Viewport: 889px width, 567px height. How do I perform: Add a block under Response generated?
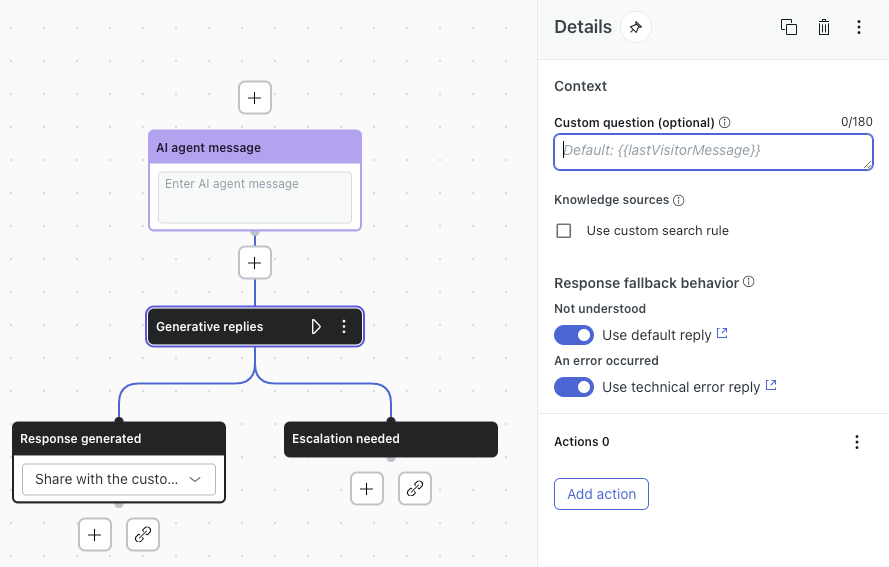coord(95,535)
